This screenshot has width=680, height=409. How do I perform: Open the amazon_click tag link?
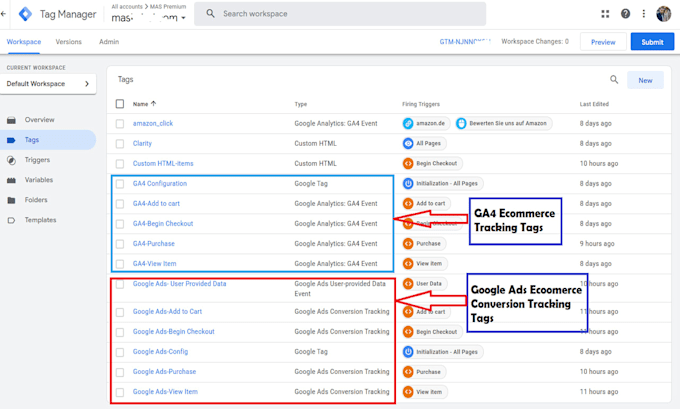[153, 123]
